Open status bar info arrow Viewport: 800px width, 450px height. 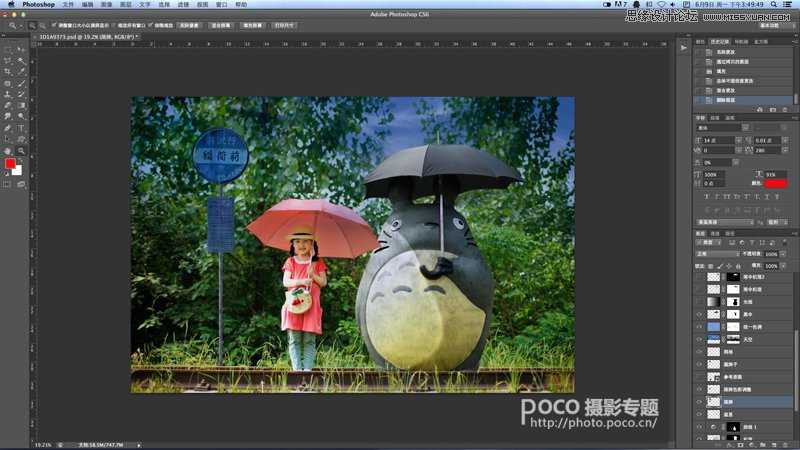pyautogui.click(x=139, y=445)
